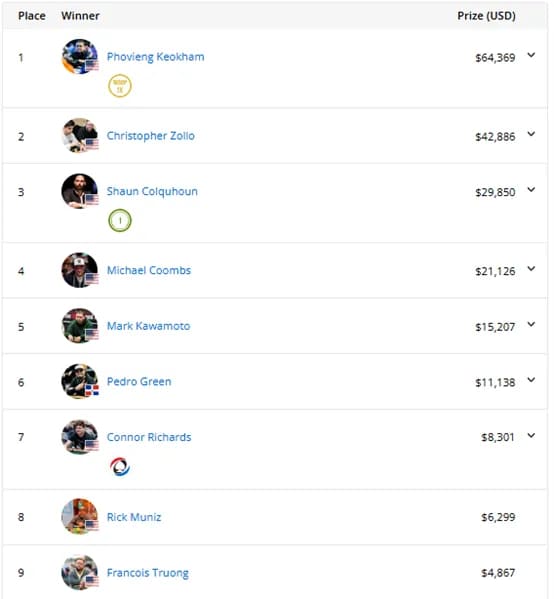Click Francois Truong's profile picture
Viewport: 554px width, 599px height.
(x=79, y=573)
